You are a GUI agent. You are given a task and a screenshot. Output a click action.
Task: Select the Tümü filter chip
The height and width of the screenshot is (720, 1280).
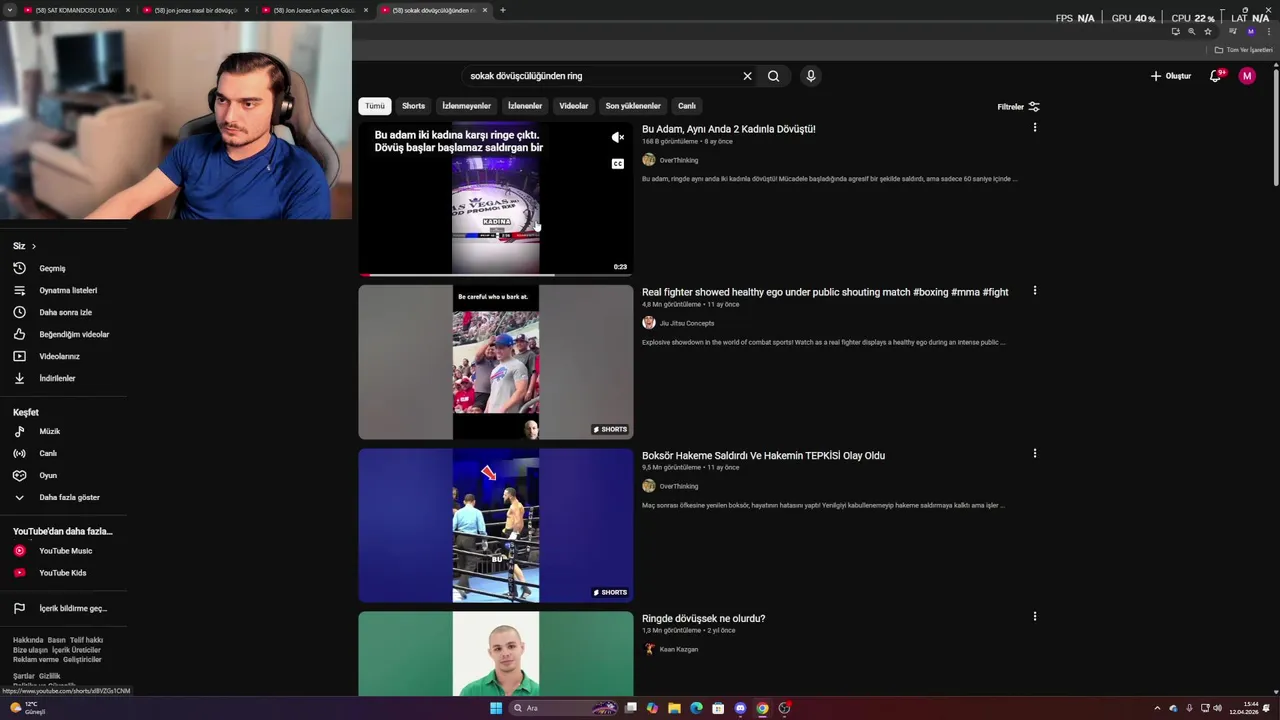(x=375, y=106)
